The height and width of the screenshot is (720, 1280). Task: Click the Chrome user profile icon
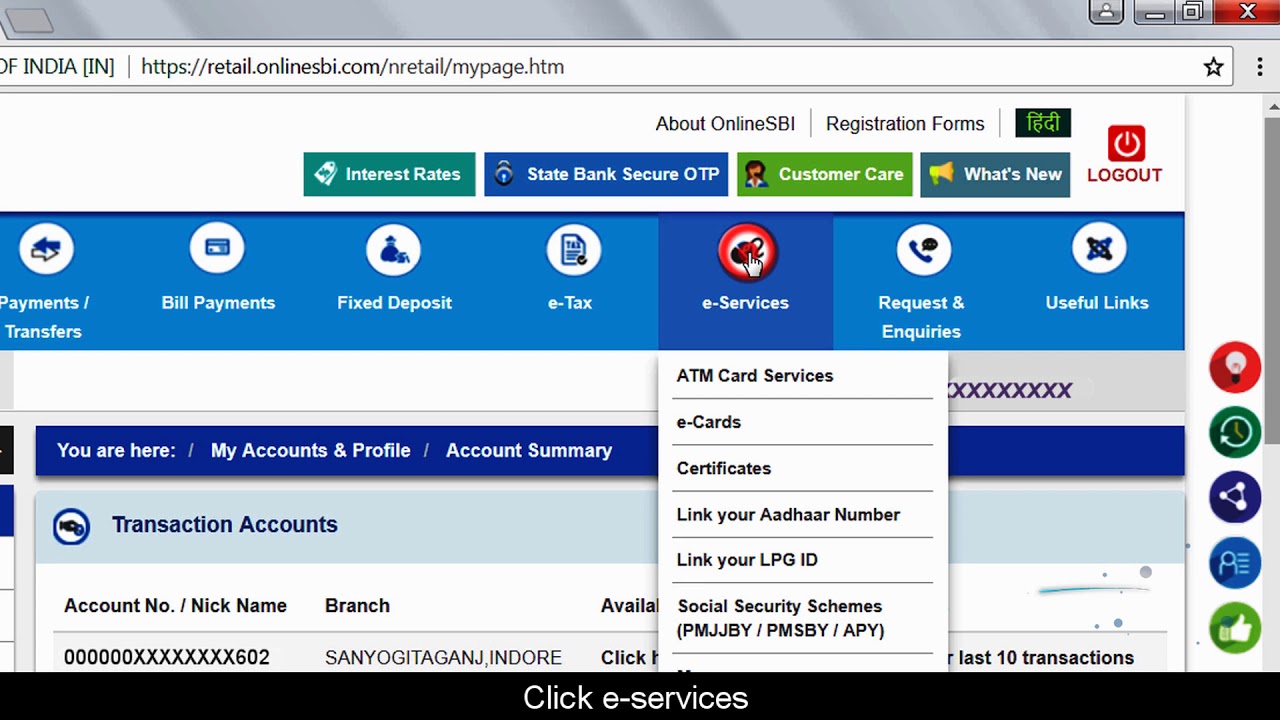point(1106,12)
